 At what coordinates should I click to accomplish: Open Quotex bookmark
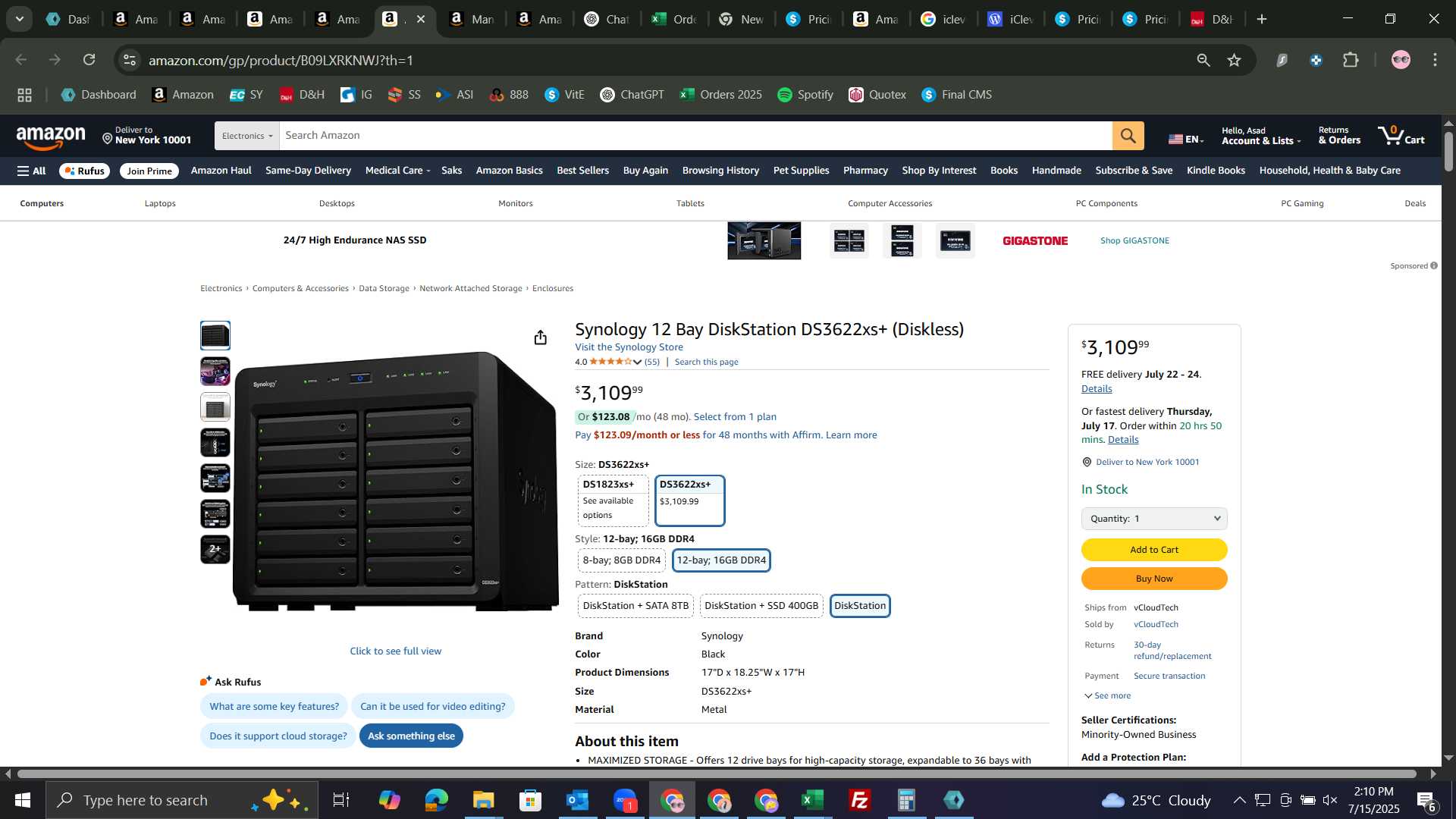877,95
